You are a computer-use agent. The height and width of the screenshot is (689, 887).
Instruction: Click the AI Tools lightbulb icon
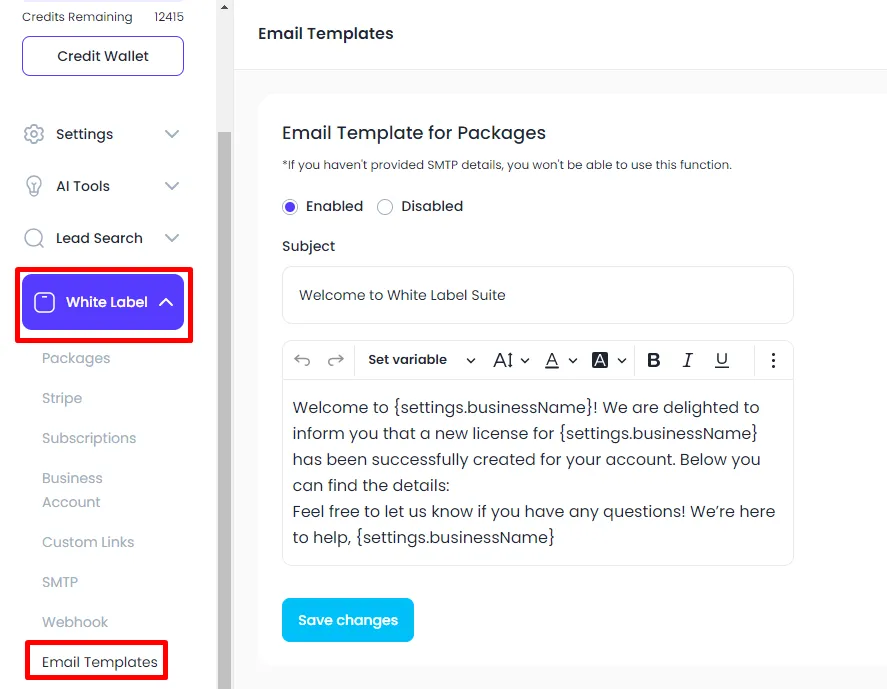click(34, 186)
